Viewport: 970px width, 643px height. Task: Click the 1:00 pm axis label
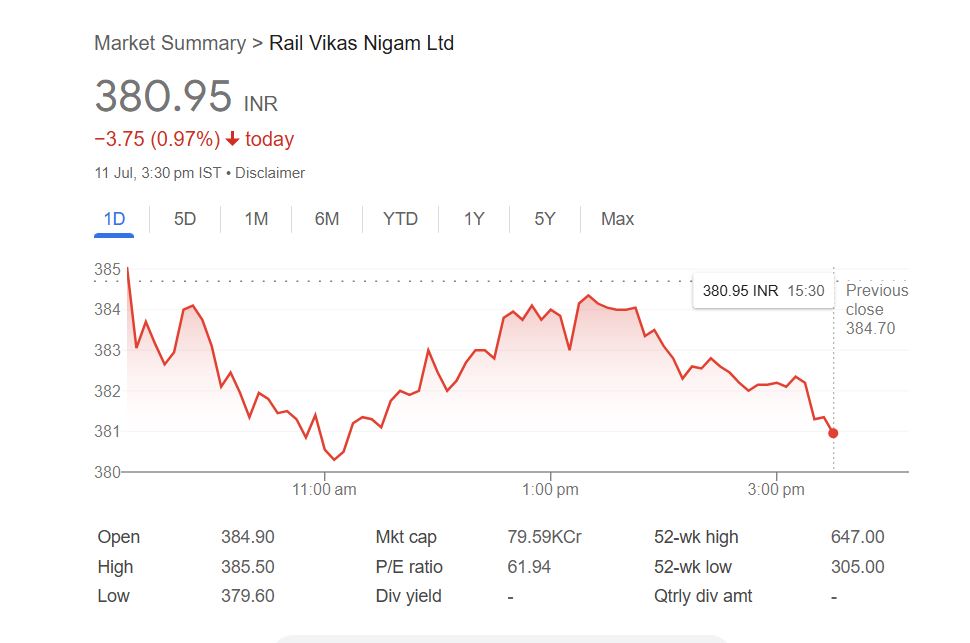tap(550, 490)
